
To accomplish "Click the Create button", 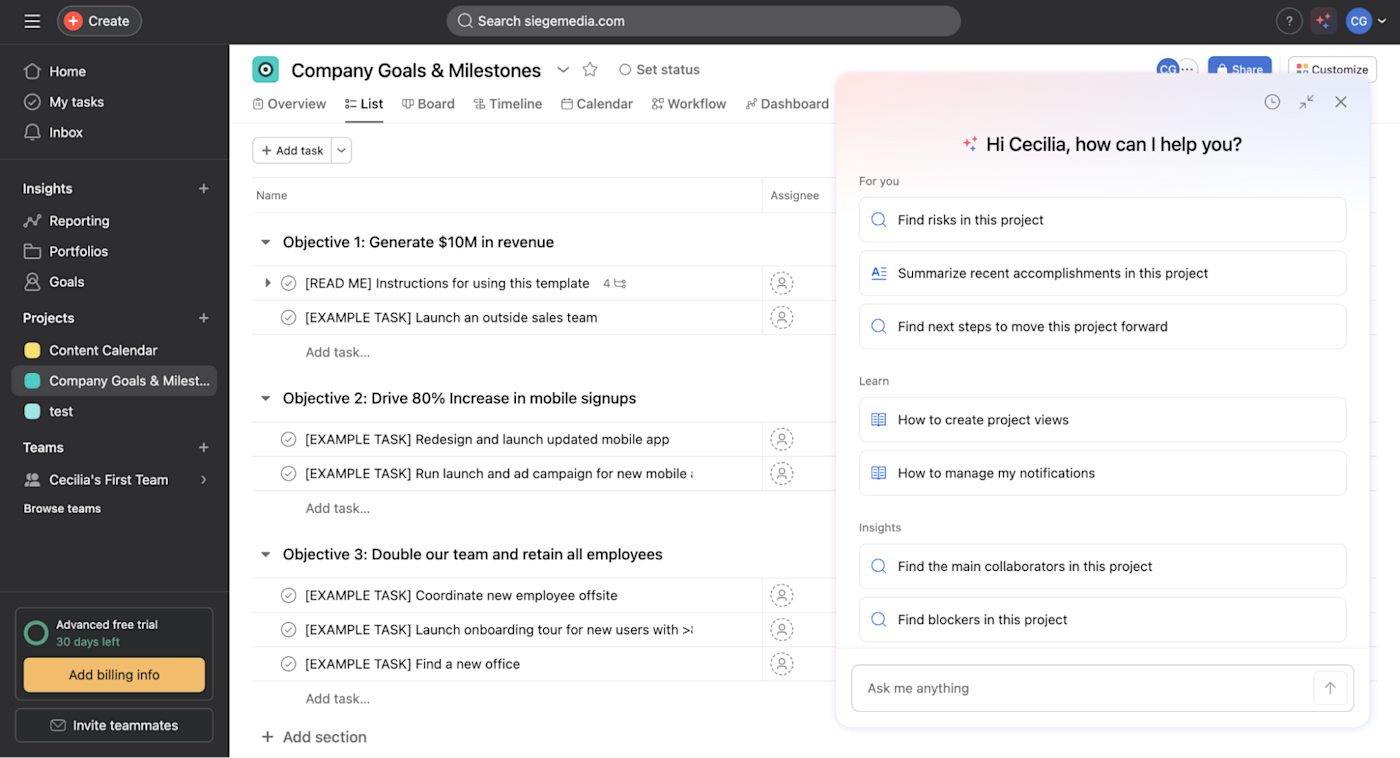I will point(99,21).
